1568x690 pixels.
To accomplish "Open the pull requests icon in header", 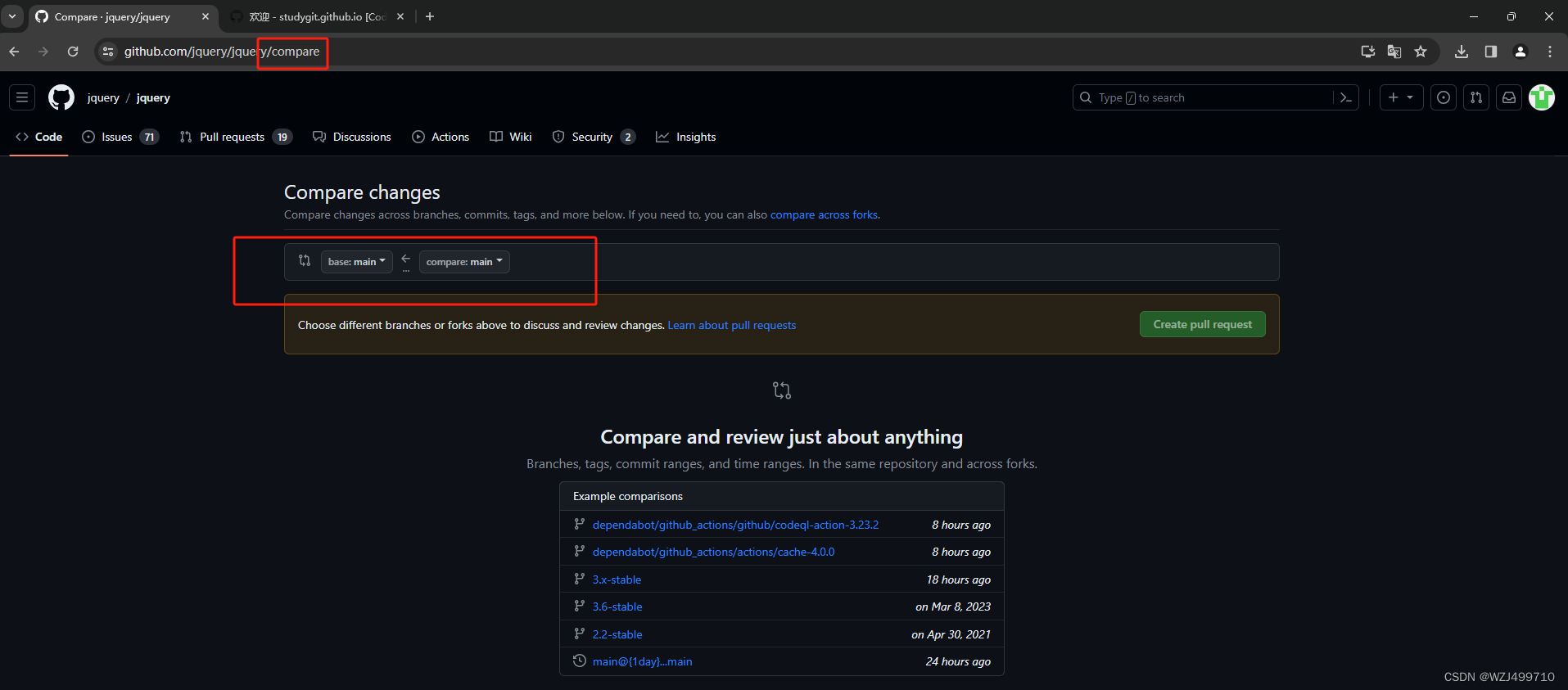I will [x=1476, y=97].
